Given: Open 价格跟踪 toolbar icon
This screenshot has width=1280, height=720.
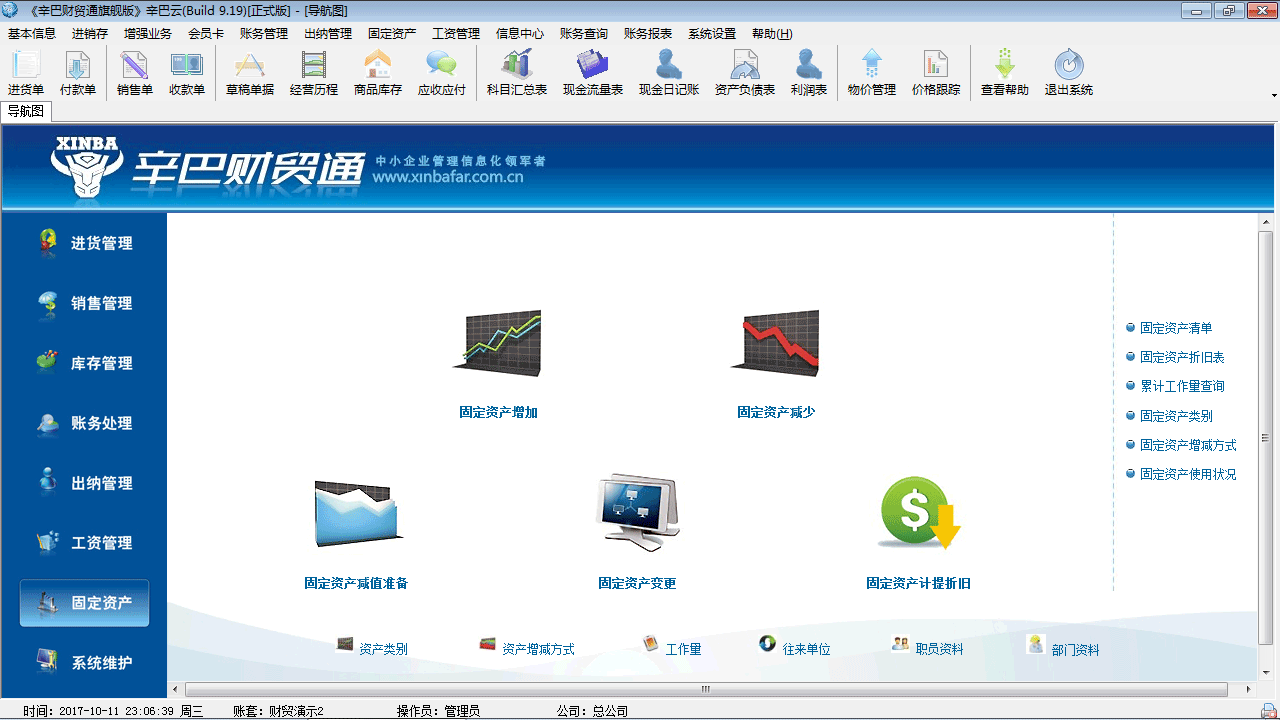Looking at the screenshot, I should click(x=936, y=73).
